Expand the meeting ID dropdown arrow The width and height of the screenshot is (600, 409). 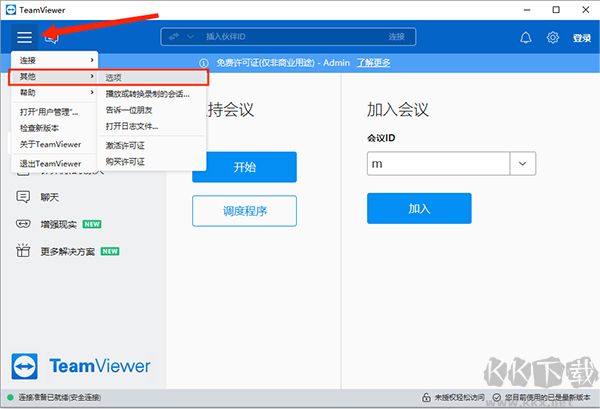click(x=523, y=163)
